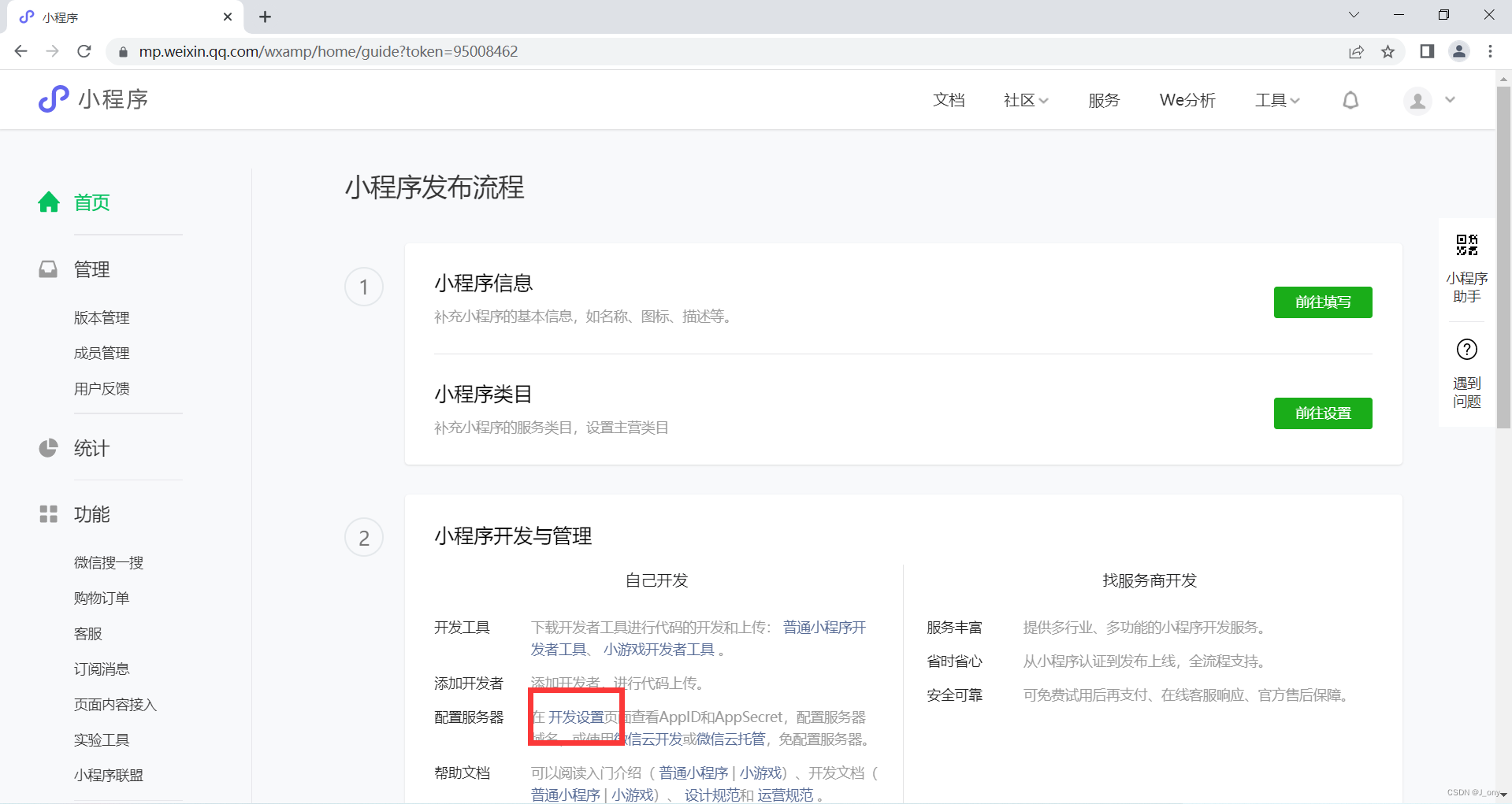Open the 普通小程序 intro link after 可以阅读入门介绍
Screen dimensions: 1512x804
tap(693, 773)
